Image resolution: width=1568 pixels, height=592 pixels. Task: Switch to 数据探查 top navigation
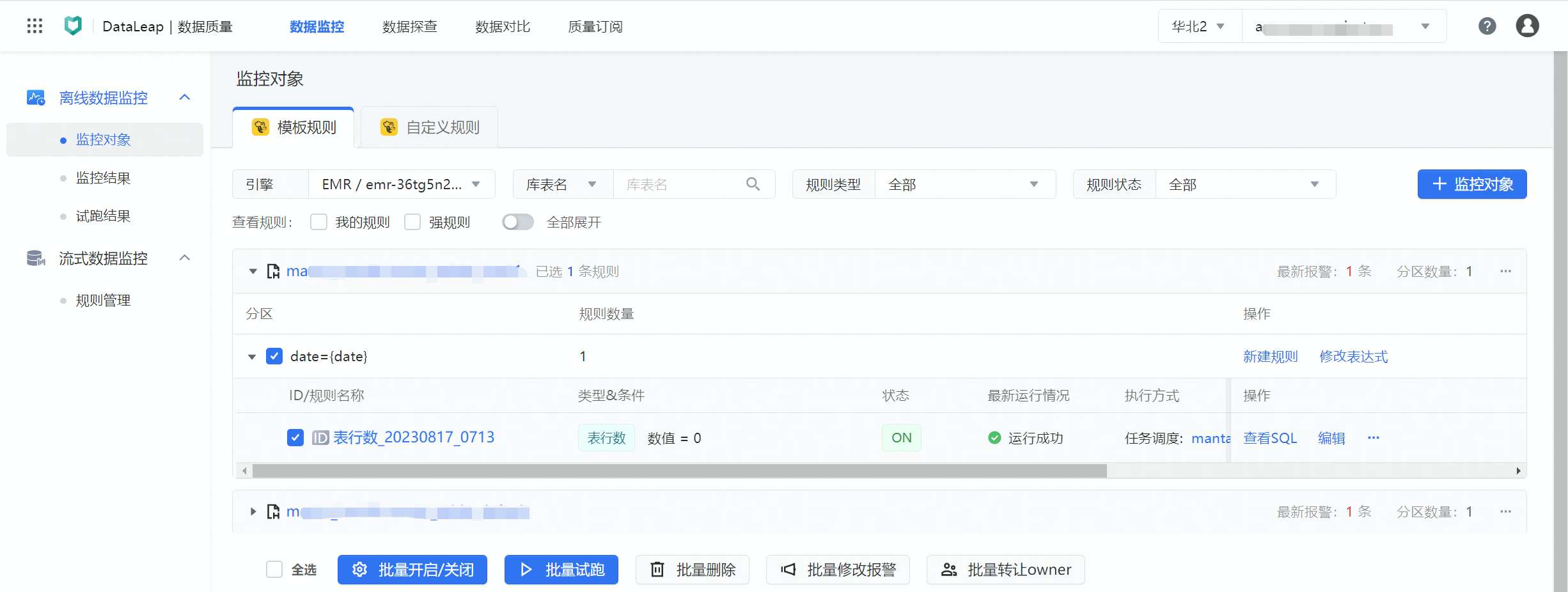click(409, 26)
